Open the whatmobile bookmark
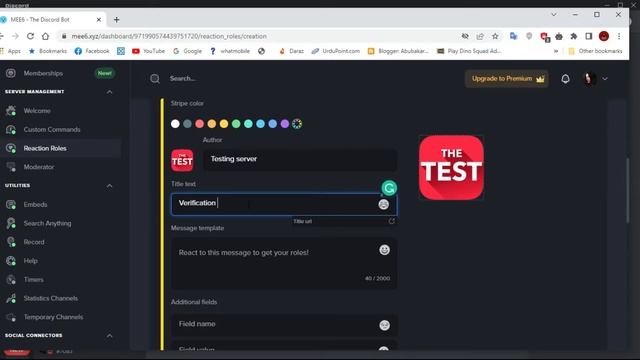The height and width of the screenshot is (360, 640). pyautogui.click(x=230, y=51)
